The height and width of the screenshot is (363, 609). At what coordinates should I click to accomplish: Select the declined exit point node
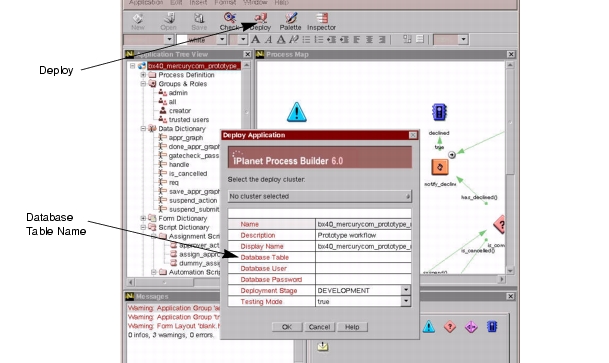[439, 112]
